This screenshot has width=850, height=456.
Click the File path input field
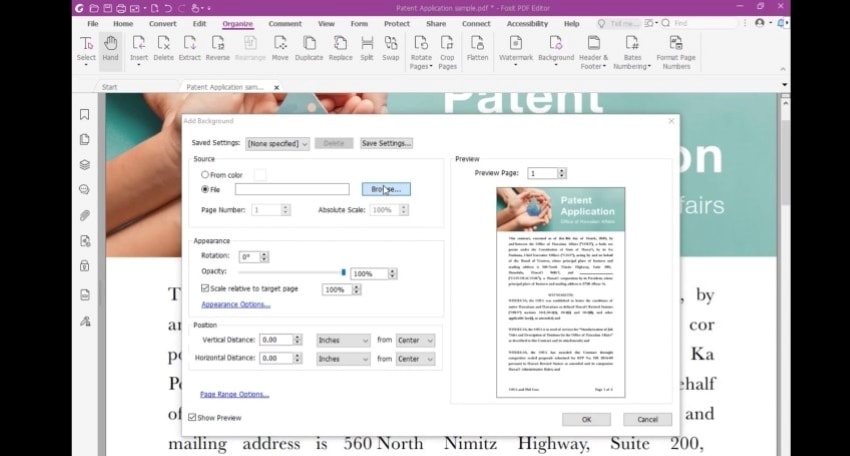click(292, 189)
